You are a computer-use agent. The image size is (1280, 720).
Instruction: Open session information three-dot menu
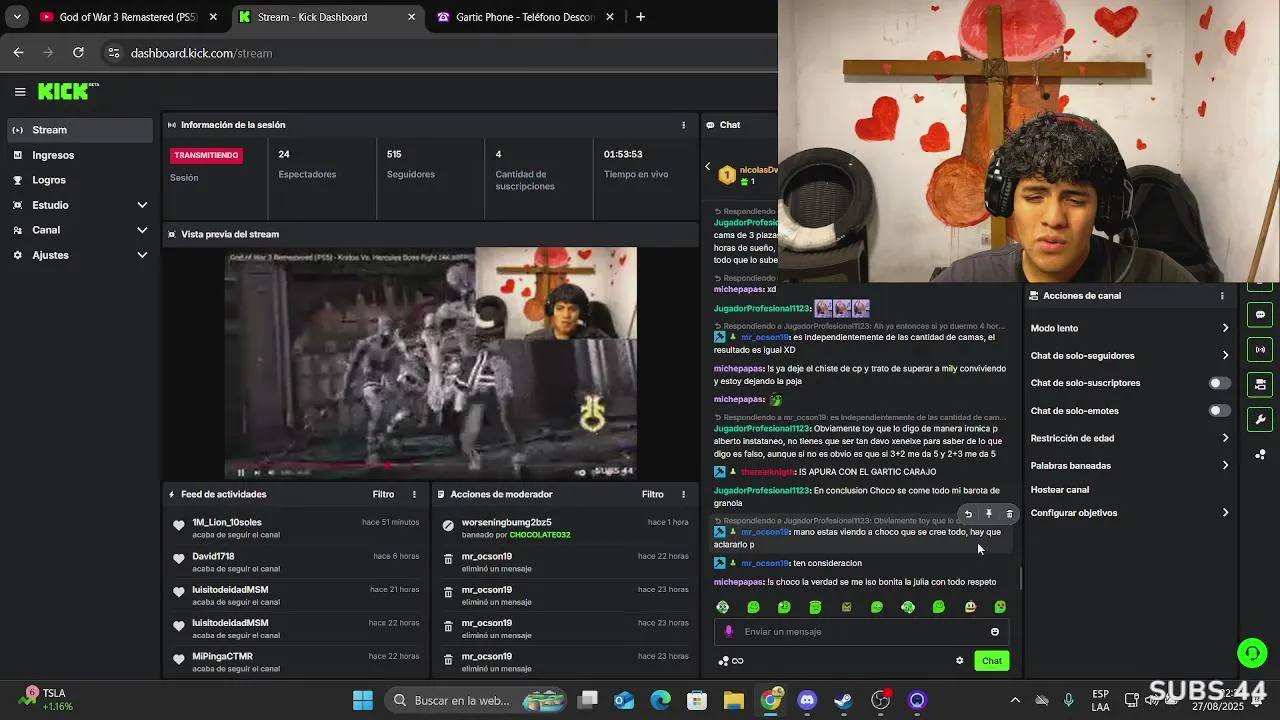[684, 125]
